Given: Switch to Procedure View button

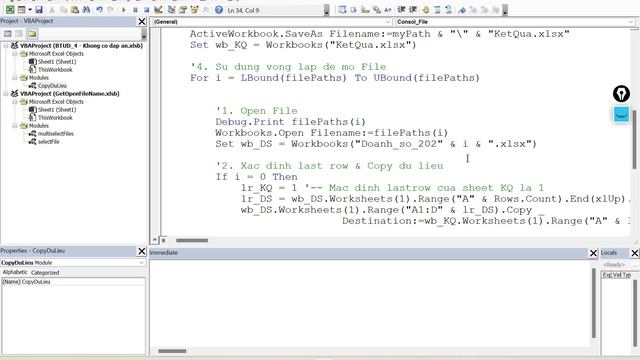Looking at the screenshot, I should point(155,240).
